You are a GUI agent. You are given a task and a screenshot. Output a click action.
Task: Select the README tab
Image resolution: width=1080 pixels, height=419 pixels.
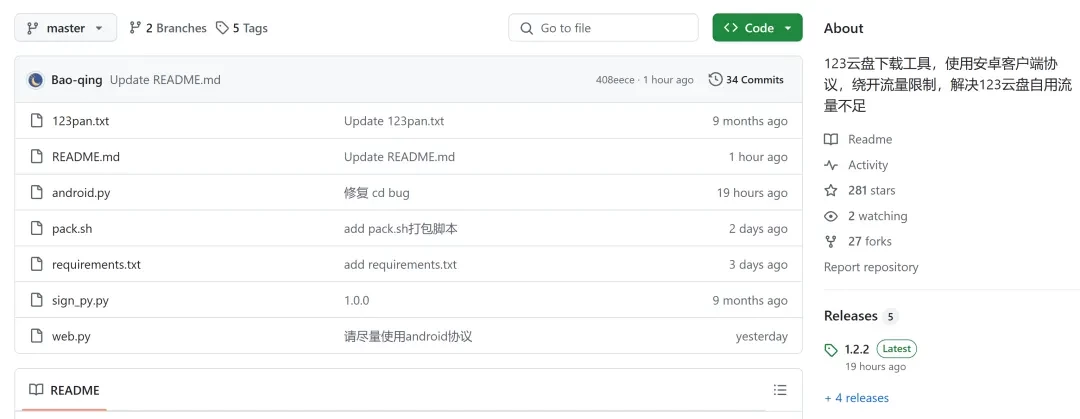pos(64,390)
